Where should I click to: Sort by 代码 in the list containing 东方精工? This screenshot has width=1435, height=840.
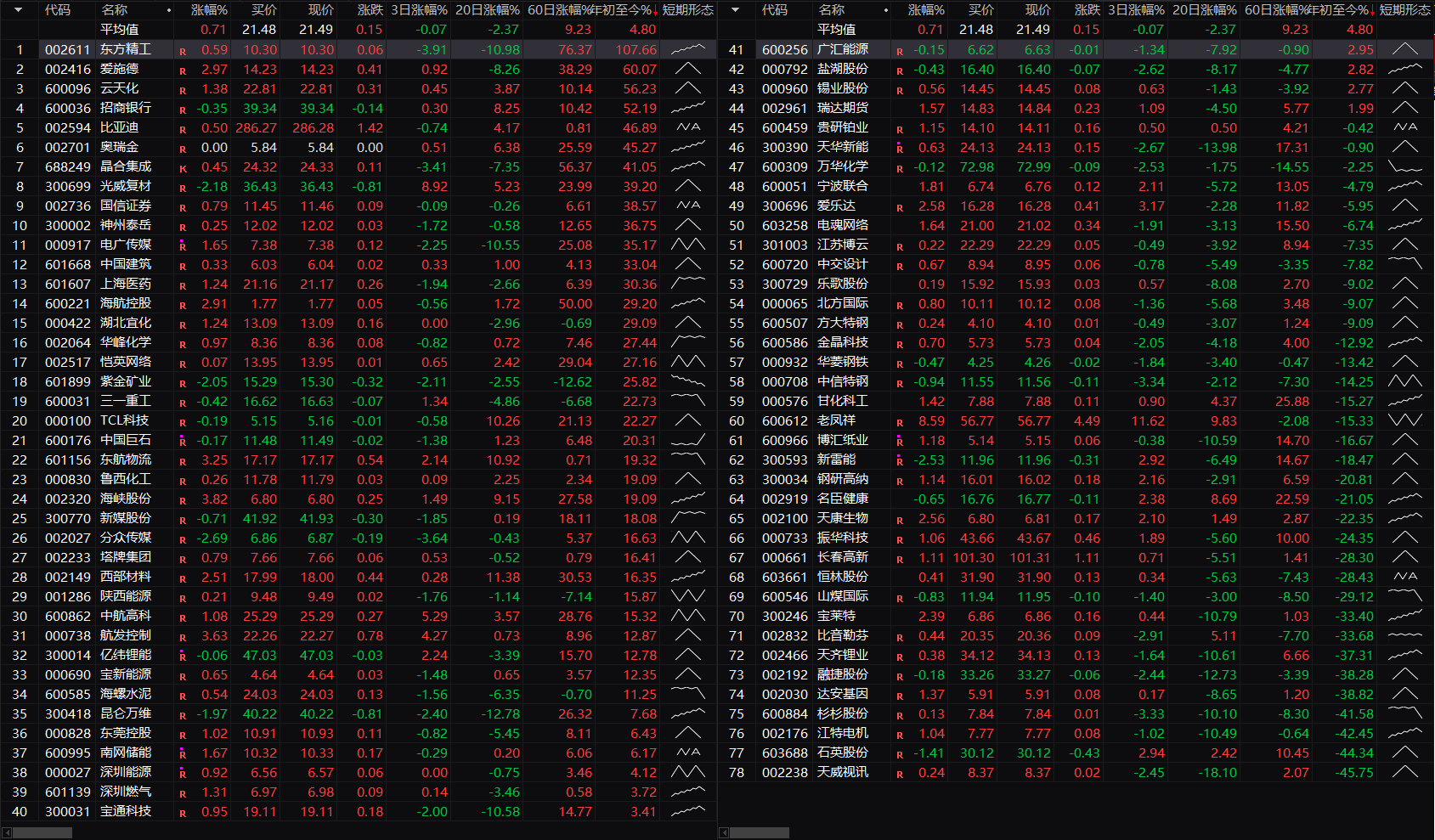coord(58,10)
